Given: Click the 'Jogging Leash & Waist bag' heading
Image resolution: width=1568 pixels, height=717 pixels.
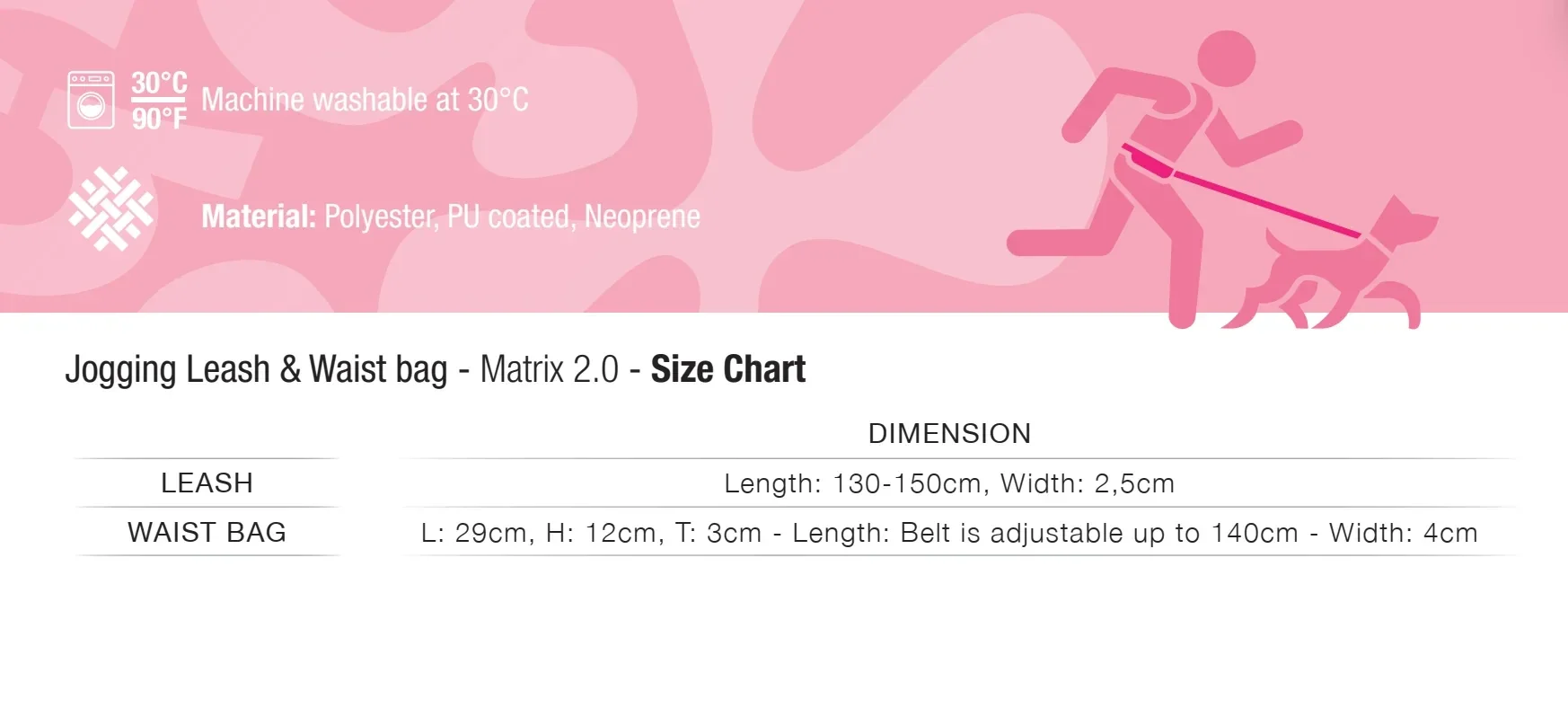Looking at the screenshot, I should (256, 369).
